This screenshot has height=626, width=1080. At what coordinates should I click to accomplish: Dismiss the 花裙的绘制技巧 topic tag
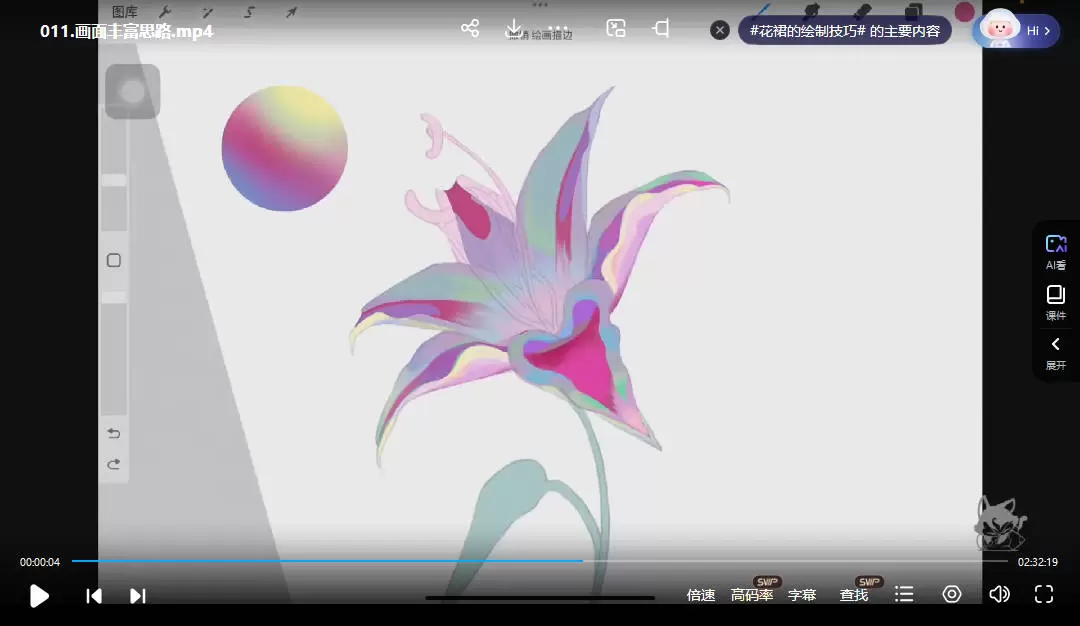click(720, 30)
